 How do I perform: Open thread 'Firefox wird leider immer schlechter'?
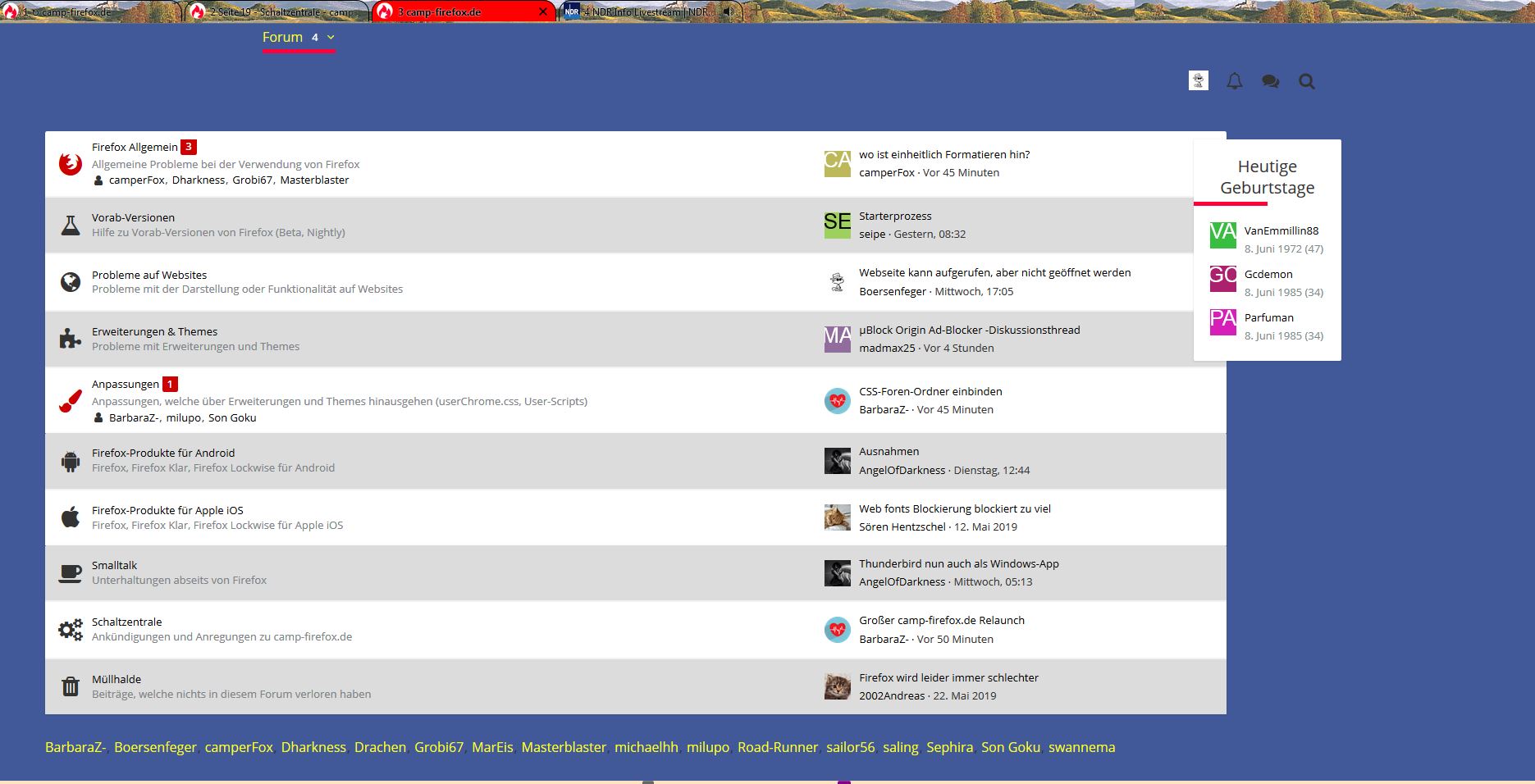948,677
